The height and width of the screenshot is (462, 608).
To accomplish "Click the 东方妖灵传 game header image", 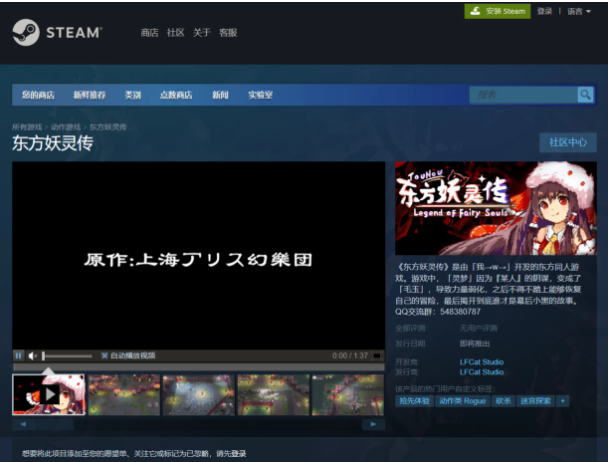I will coord(496,208).
